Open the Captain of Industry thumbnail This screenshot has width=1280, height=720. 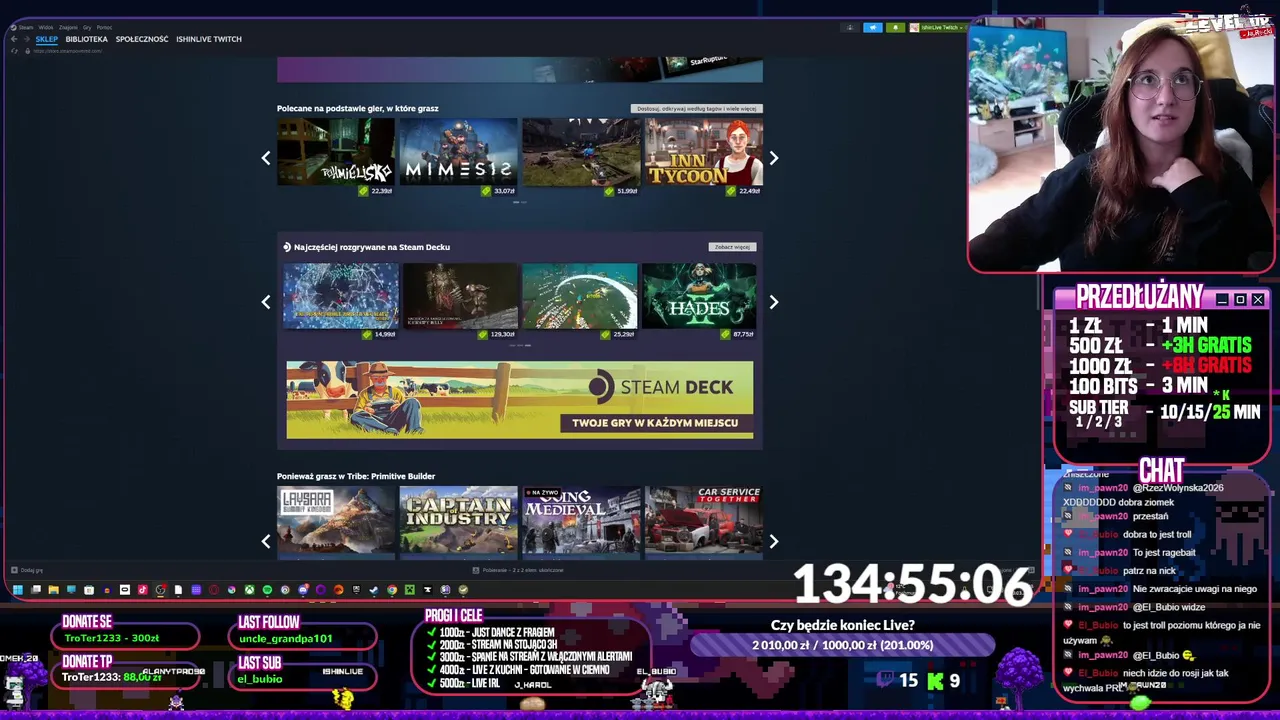click(x=458, y=520)
